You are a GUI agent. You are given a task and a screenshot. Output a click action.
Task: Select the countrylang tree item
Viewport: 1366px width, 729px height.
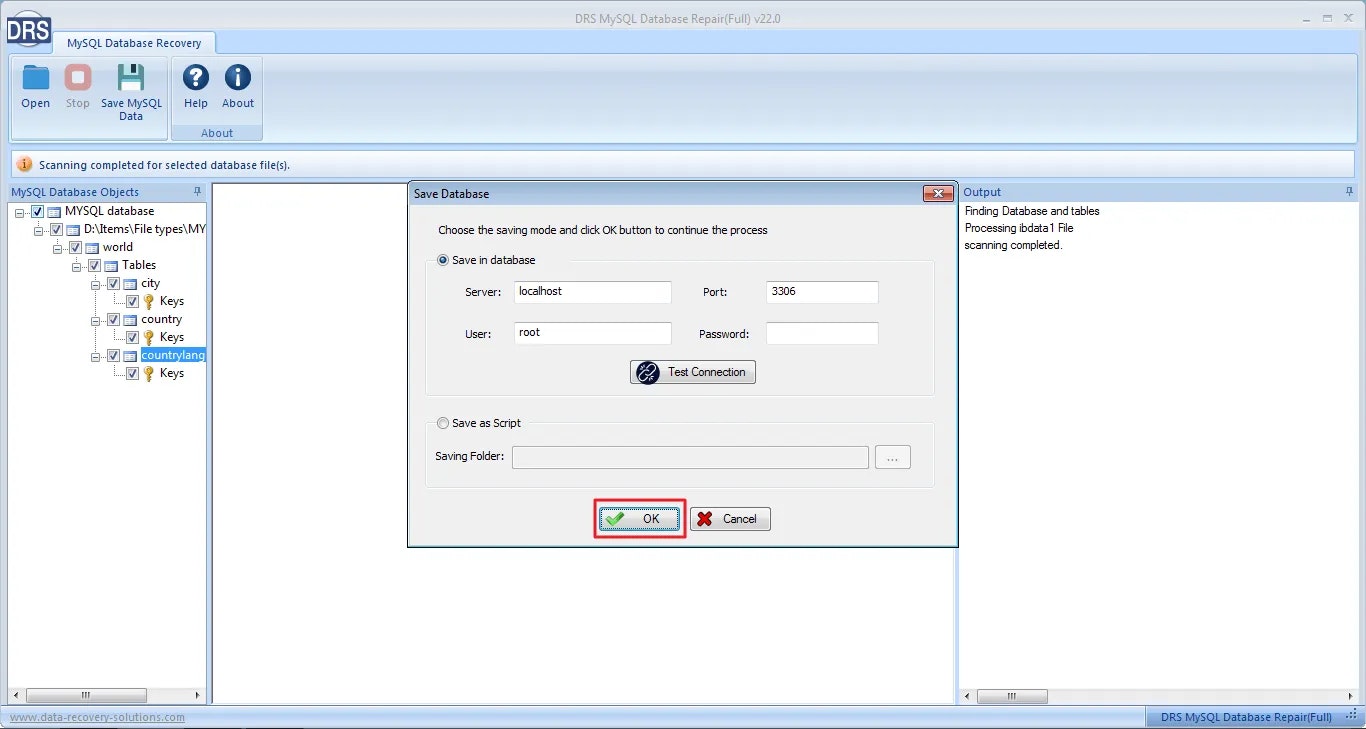point(173,355)
